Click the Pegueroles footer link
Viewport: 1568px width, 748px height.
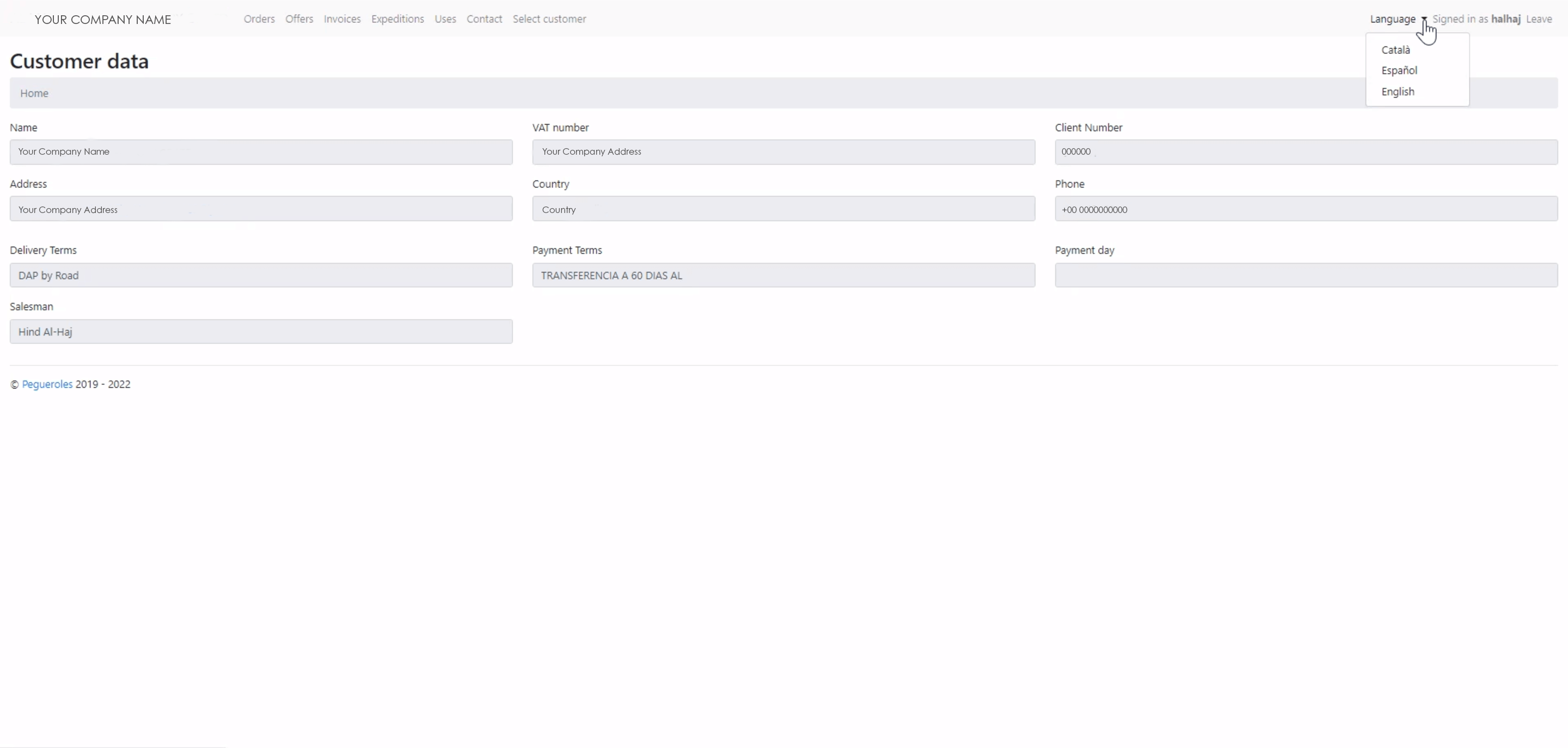coord(47,385)
